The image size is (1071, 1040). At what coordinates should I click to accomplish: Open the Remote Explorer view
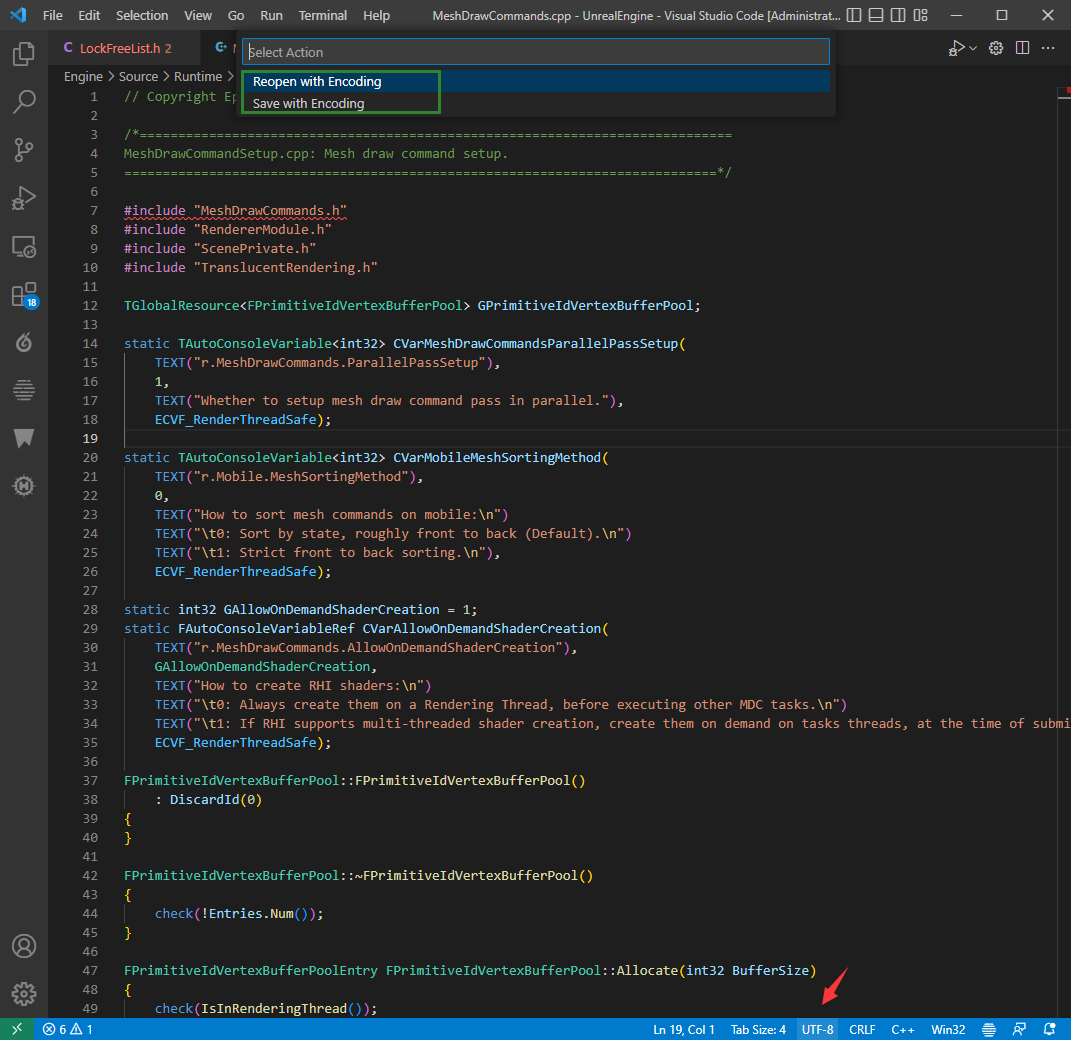pyautogui.click(x=24, y=246)
